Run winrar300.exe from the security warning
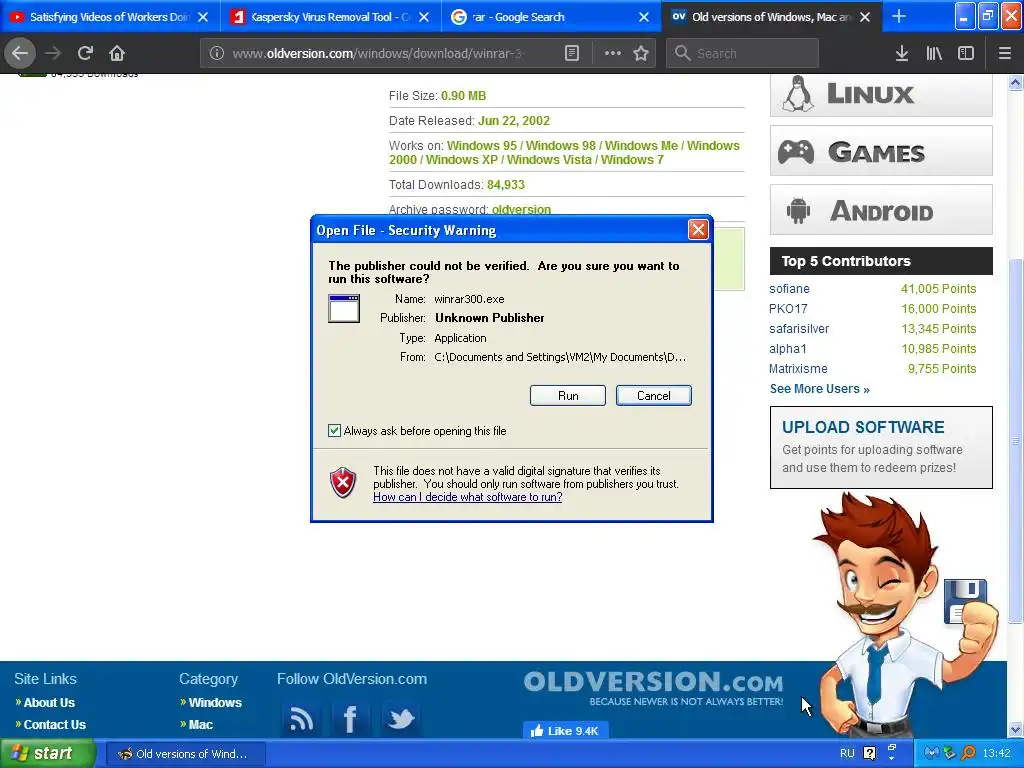The image size is (1024, 768). click(568, 396)
